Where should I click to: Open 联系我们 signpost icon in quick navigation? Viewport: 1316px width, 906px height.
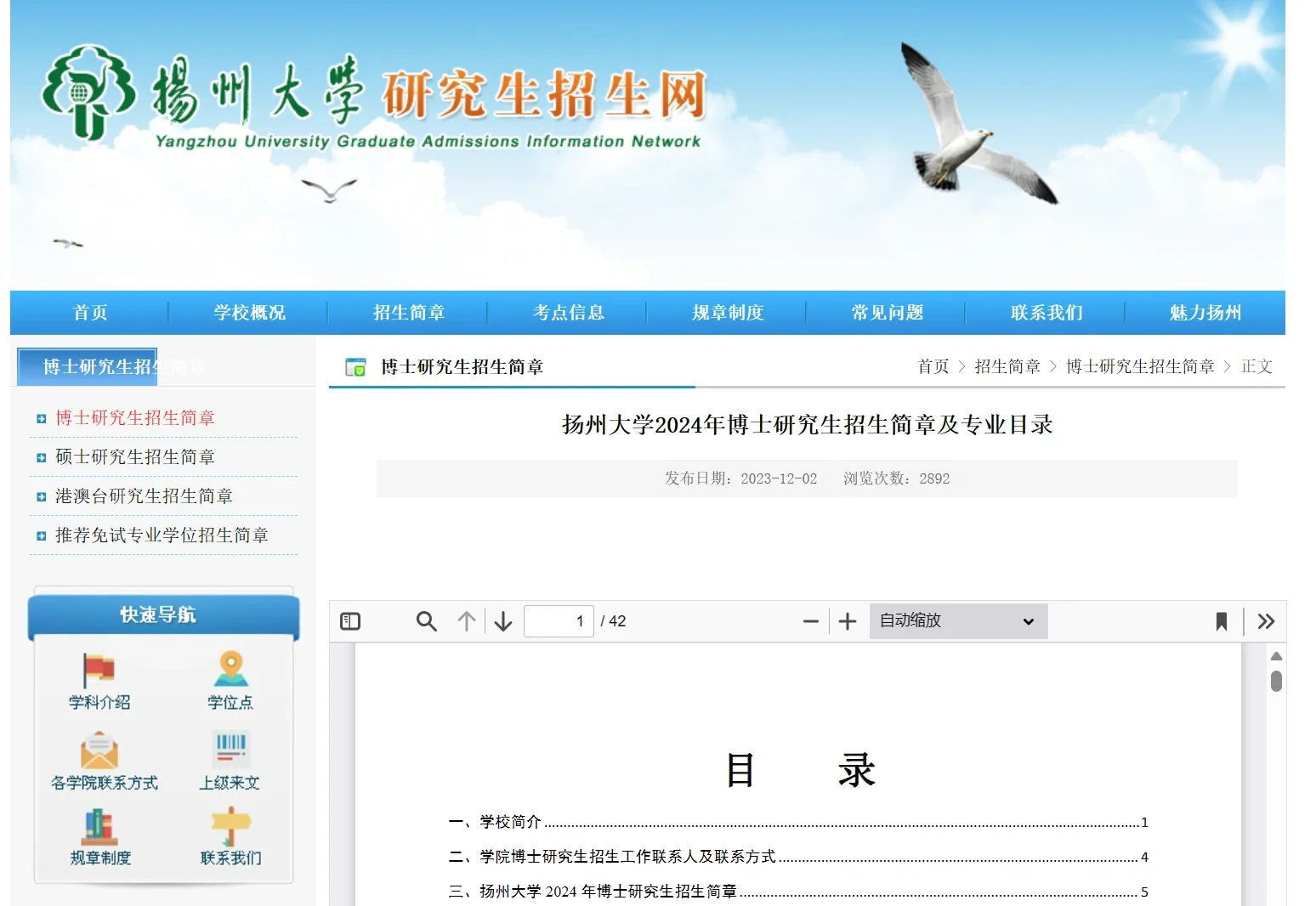[x=230, y=827]
